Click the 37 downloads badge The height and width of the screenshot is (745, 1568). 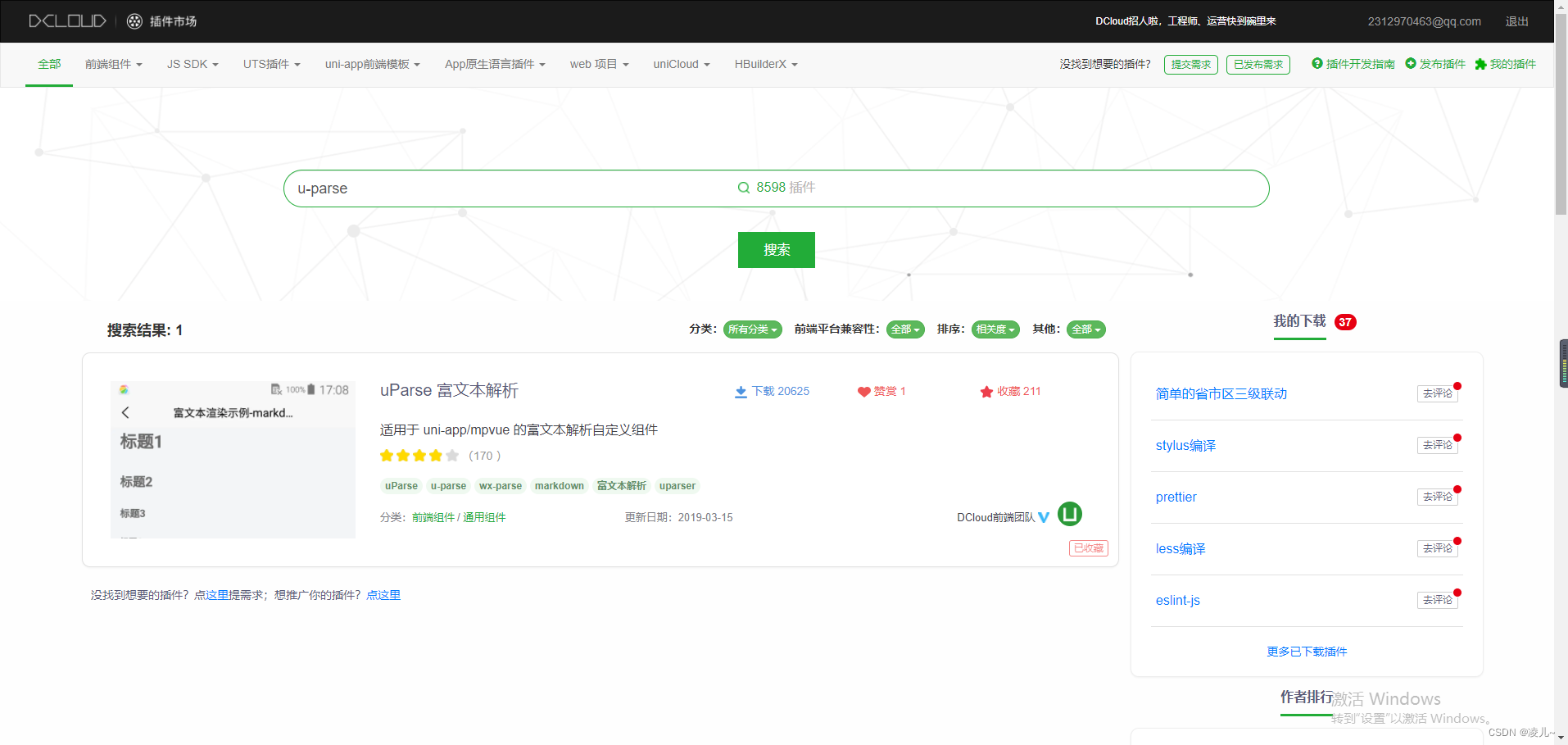click(1345, 322)
